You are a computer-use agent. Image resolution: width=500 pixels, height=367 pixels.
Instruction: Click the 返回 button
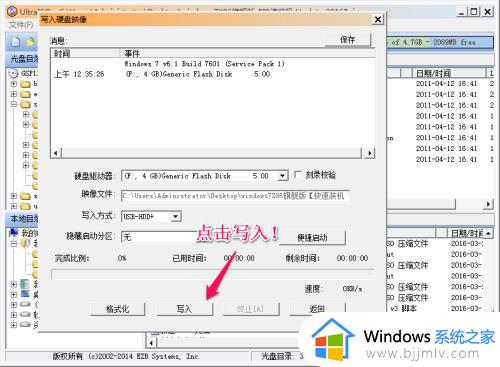317,309
